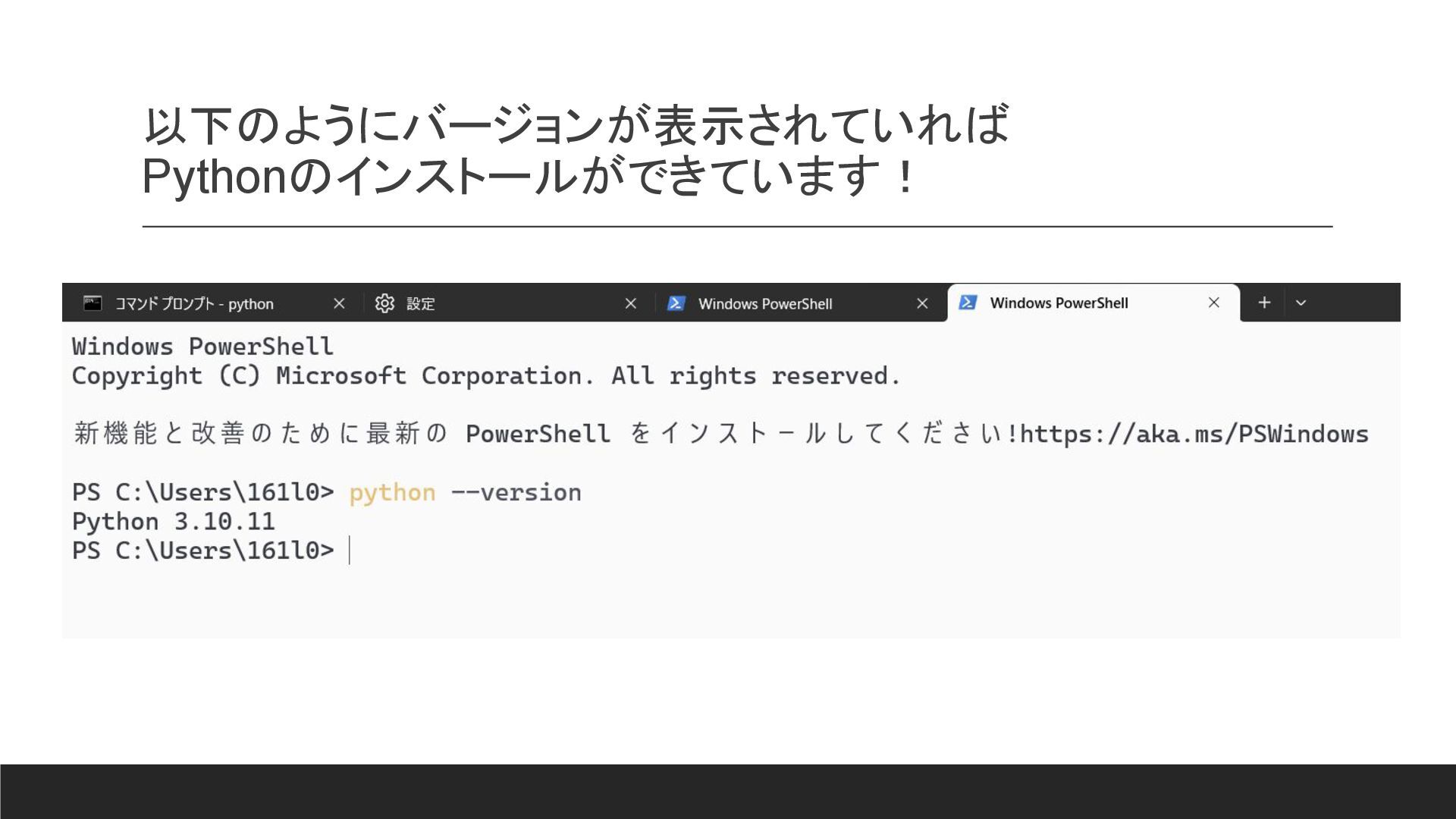
Task: Close the active Windows PowerShell tab
Action: click(1213, 303)
